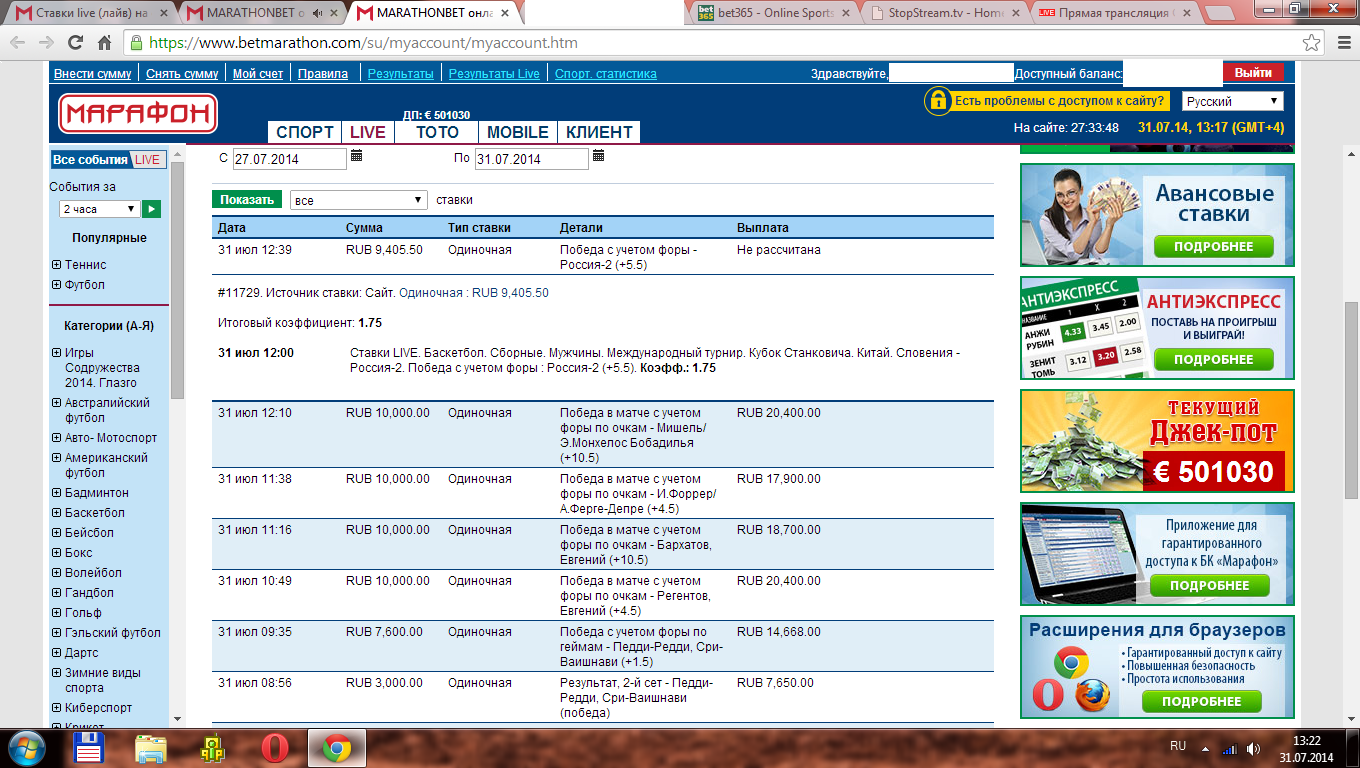Viewport: 1360px width, 768px height.
Task: Click payout RUB 14,668.00
Action: coord(778,632)
